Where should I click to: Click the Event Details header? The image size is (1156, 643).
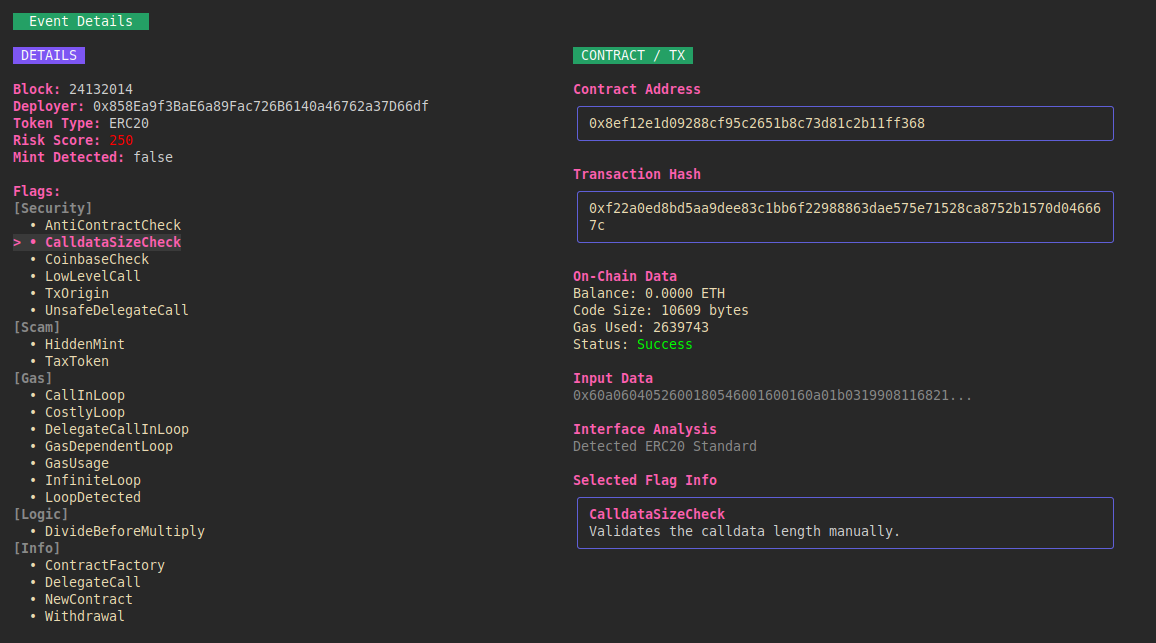tap(80, 20)
